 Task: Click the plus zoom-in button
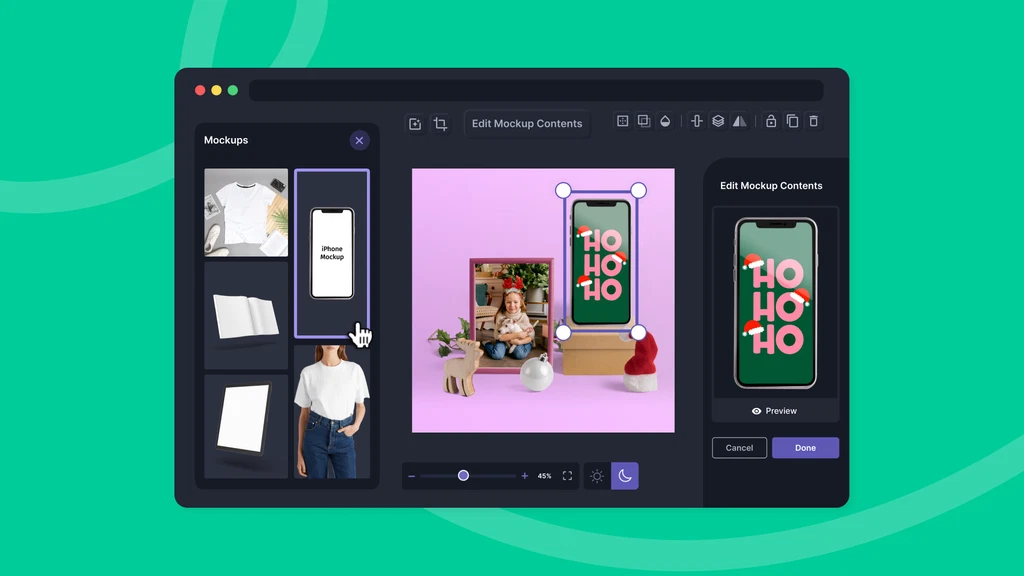[525, 476]
